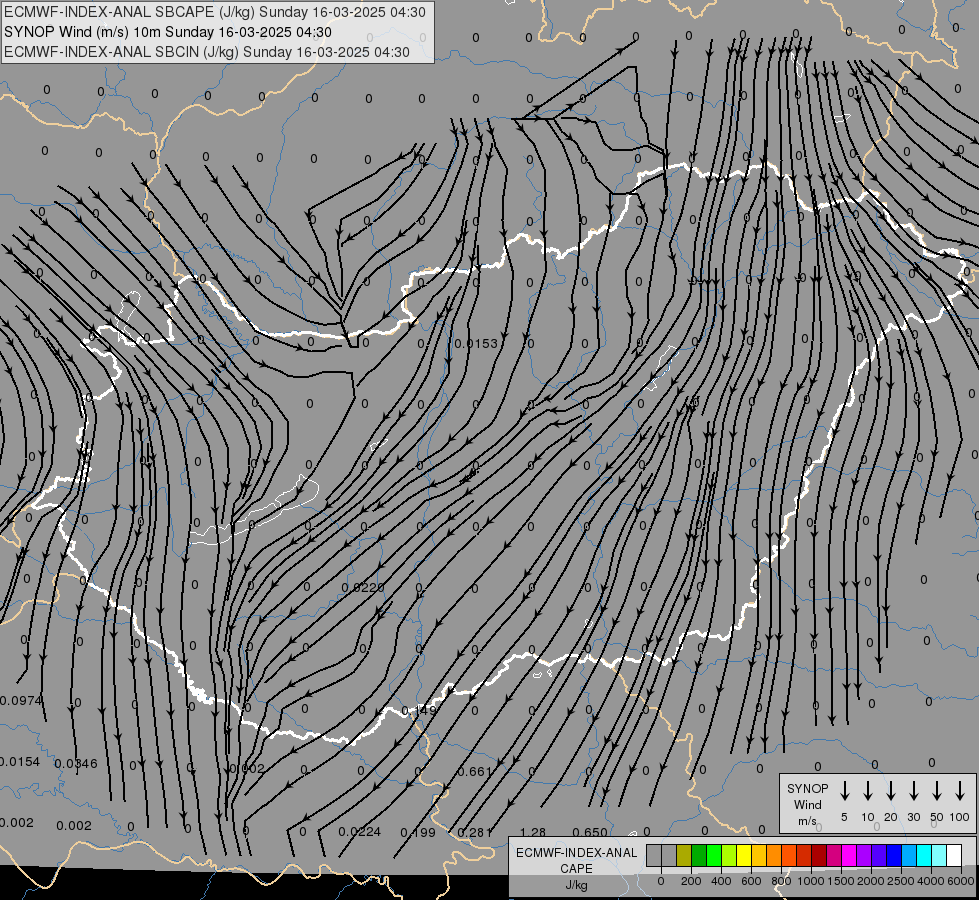Viewport: 979px width, 900px height.
Task: Click the wind arrow above the 20 label
Action: click(x=890, y=791)
